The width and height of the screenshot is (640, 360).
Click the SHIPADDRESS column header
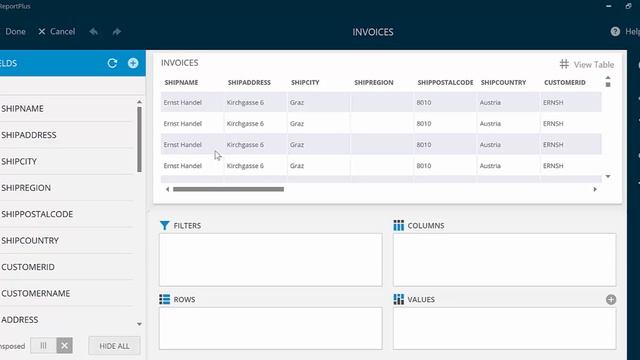coord(249,82)
